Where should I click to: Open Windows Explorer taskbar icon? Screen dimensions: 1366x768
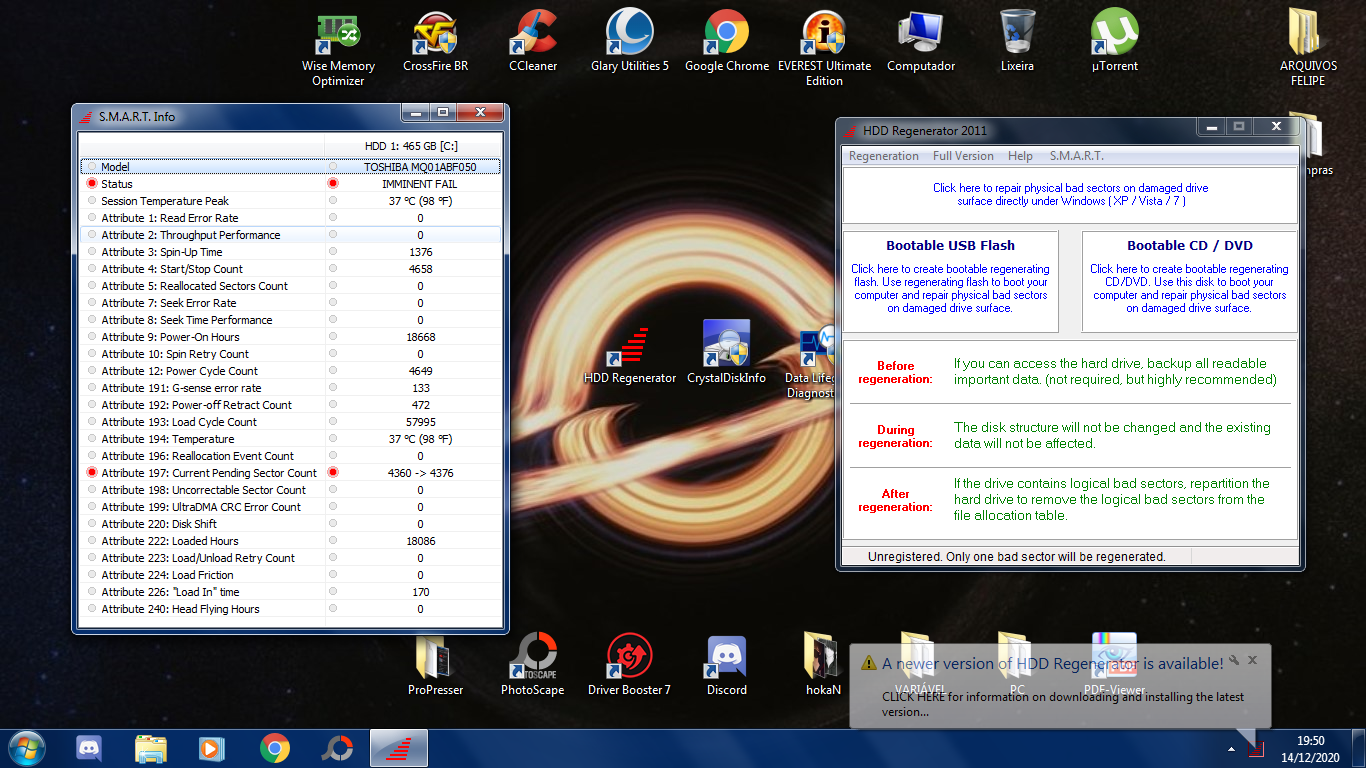coord(151,748)
